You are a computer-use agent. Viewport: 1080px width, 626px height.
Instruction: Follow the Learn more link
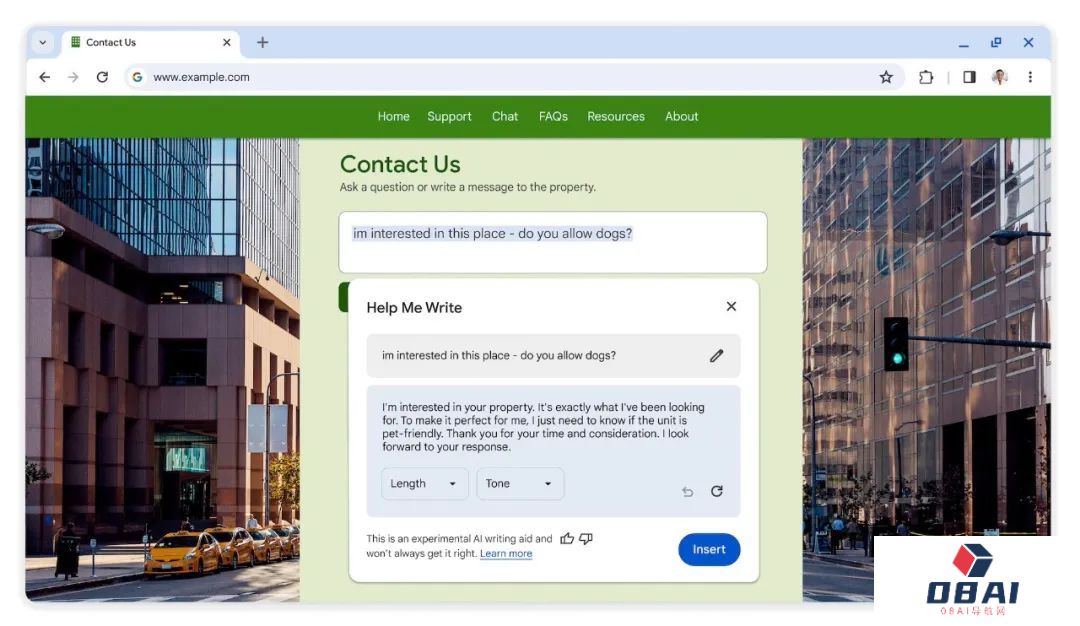pos(506,554)
